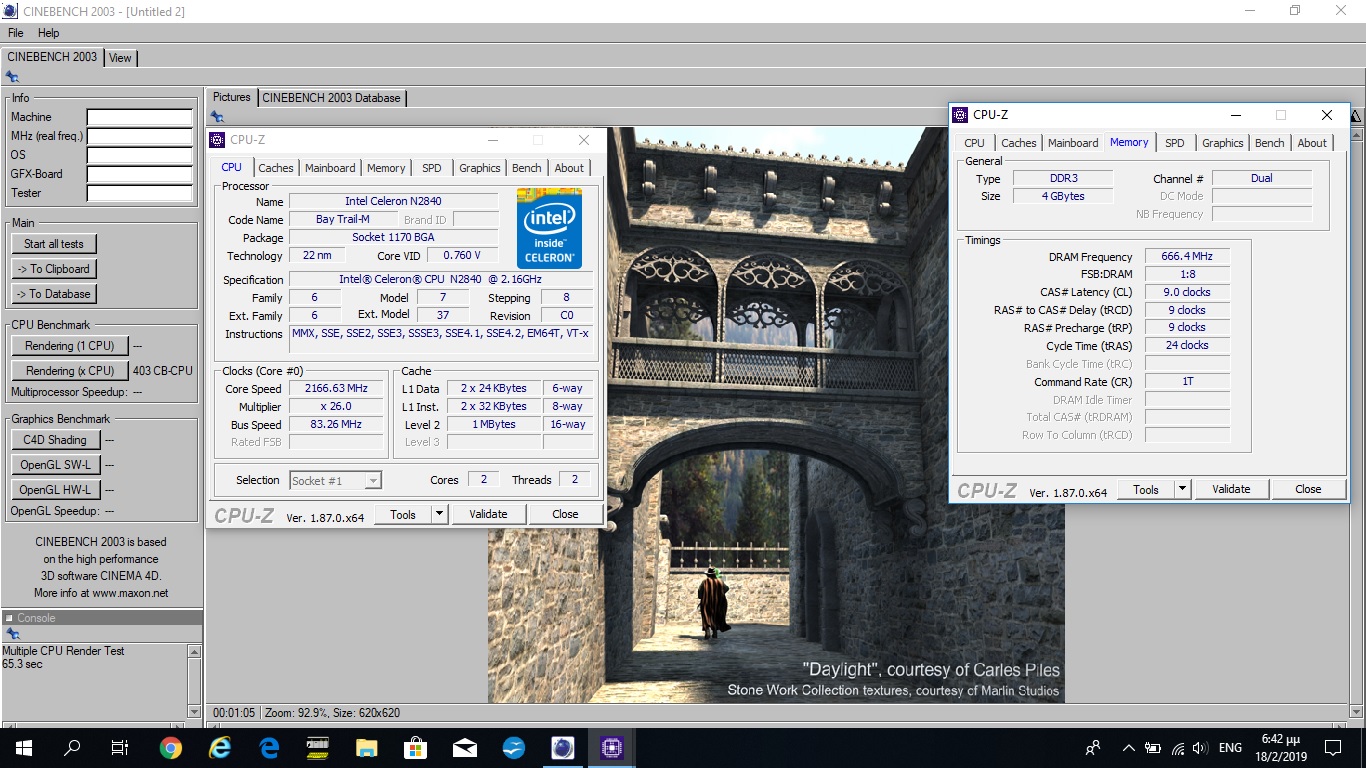Open the Wi-Fi network tray icon
This screenshot has height=768, width=1366.
[x=1178, y=747]
